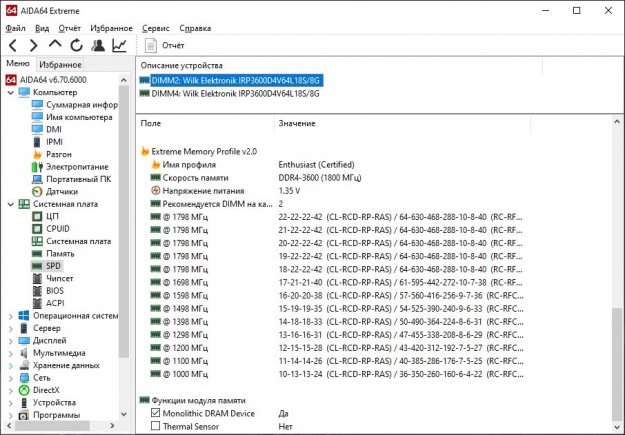Click the Forward navigation arrow

(33, 45)
